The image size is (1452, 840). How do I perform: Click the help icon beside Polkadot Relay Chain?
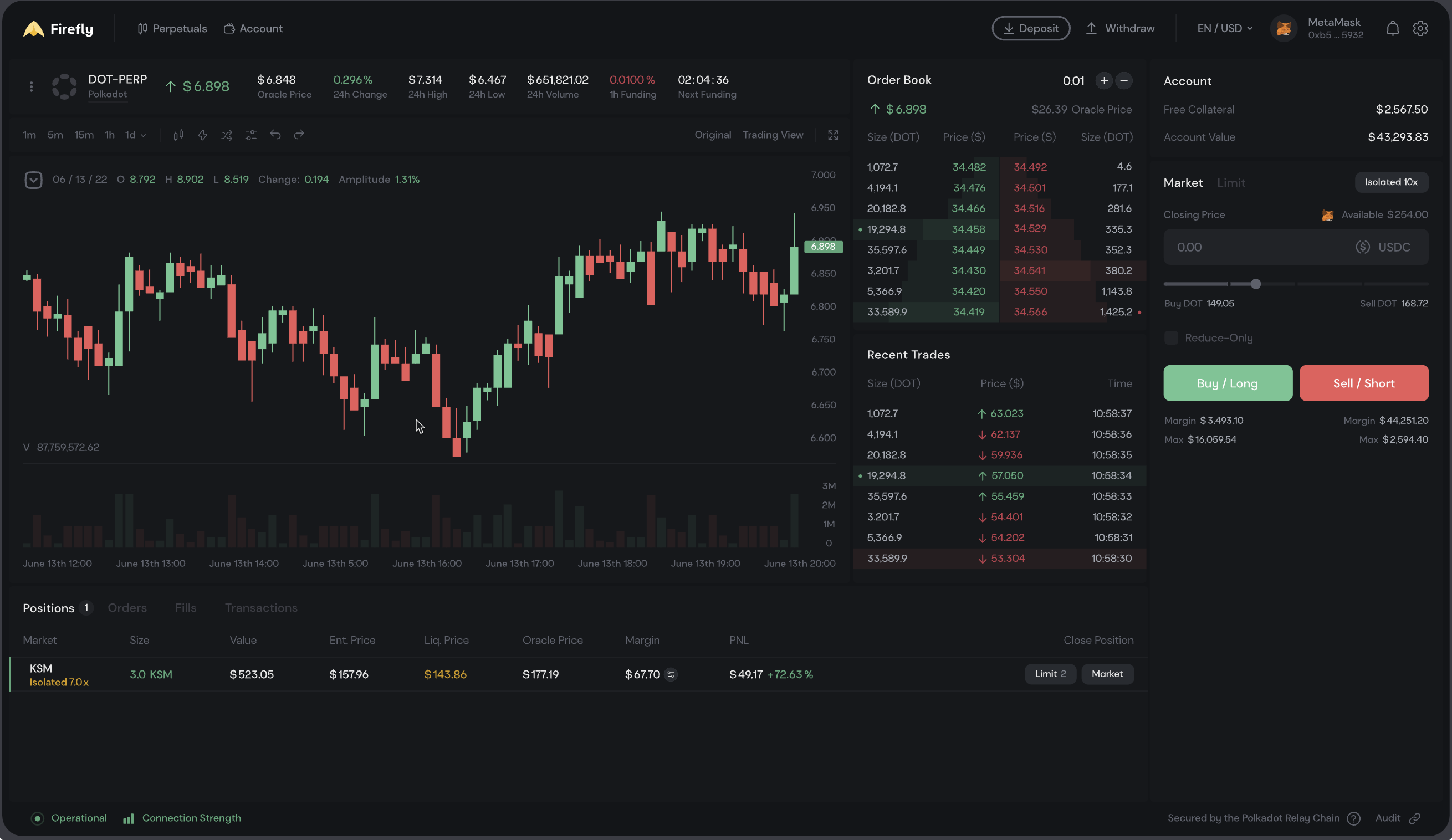pyautogui.click(x=1353, y=818)
